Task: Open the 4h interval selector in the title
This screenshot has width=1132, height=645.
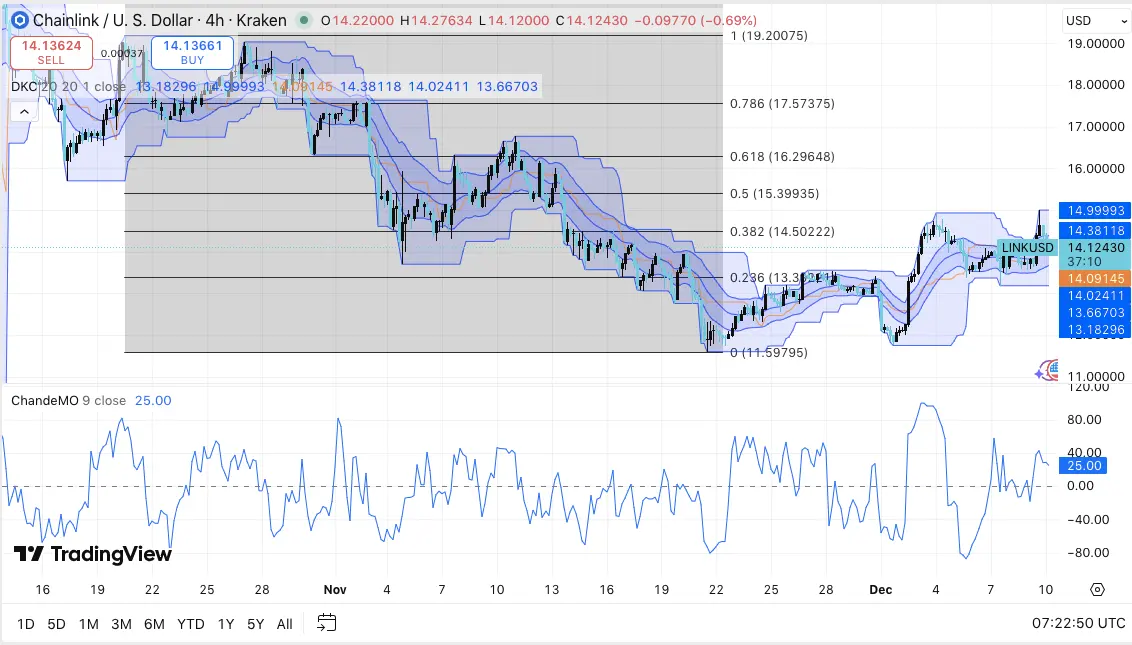Action: [x=217, y=19]
